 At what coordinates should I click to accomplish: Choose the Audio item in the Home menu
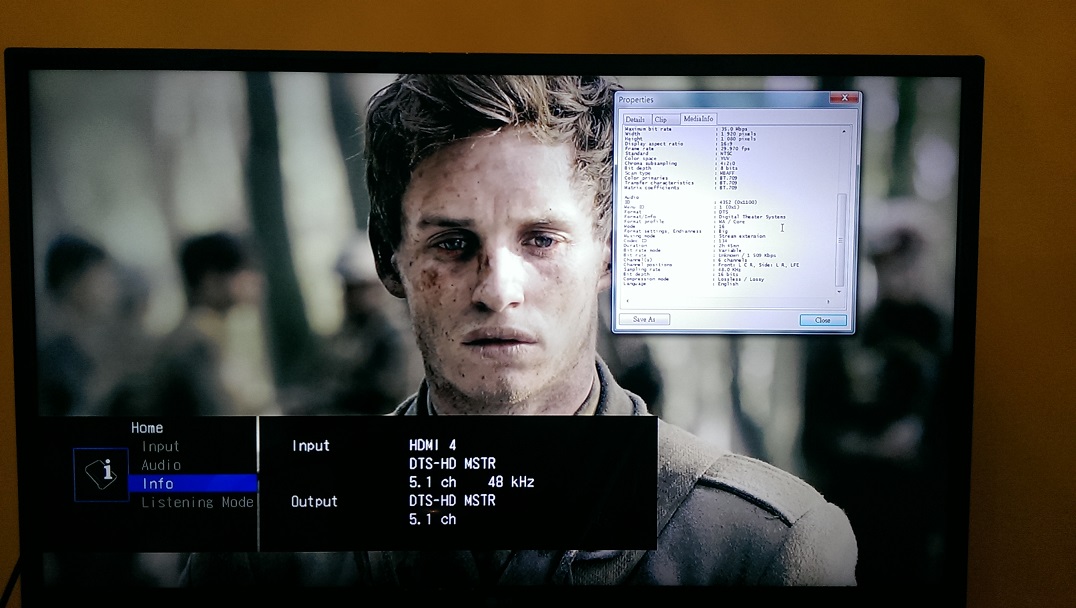point(161,465)
